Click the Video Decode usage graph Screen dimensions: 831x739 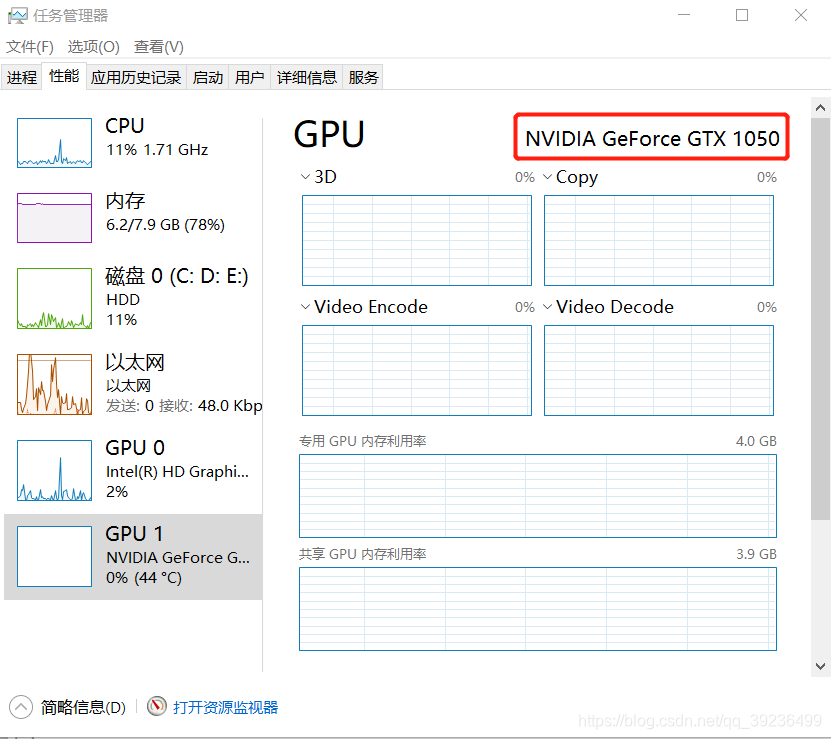(659, 370)
